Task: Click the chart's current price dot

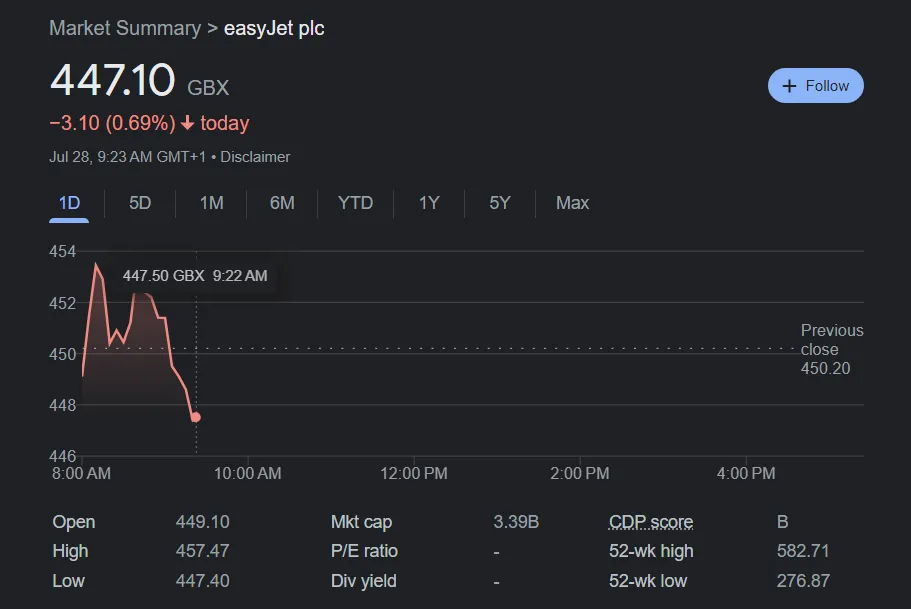Action: (196, 417)
